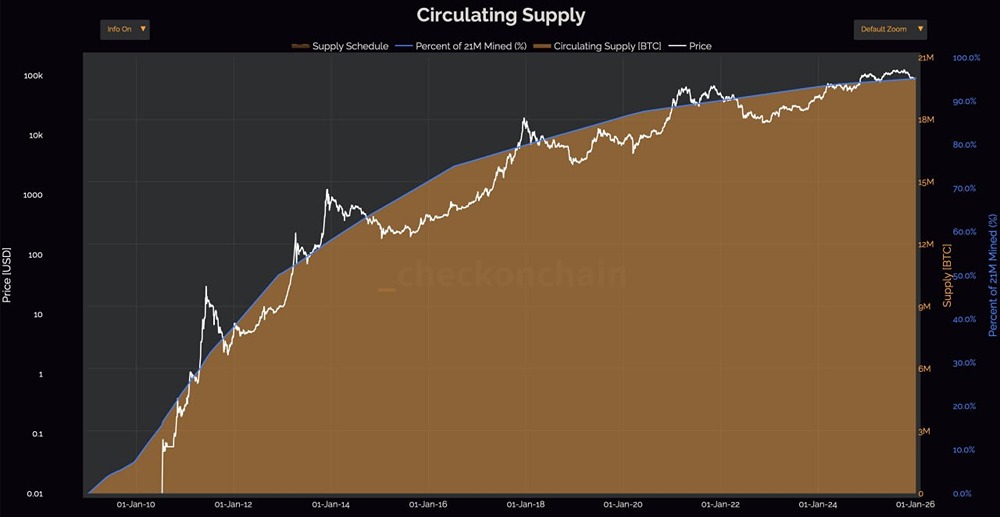This screenshot has height=517, width=1000.
Task: Toggle the Supply Schedule trace label
Action: click(x=350, y=46)
